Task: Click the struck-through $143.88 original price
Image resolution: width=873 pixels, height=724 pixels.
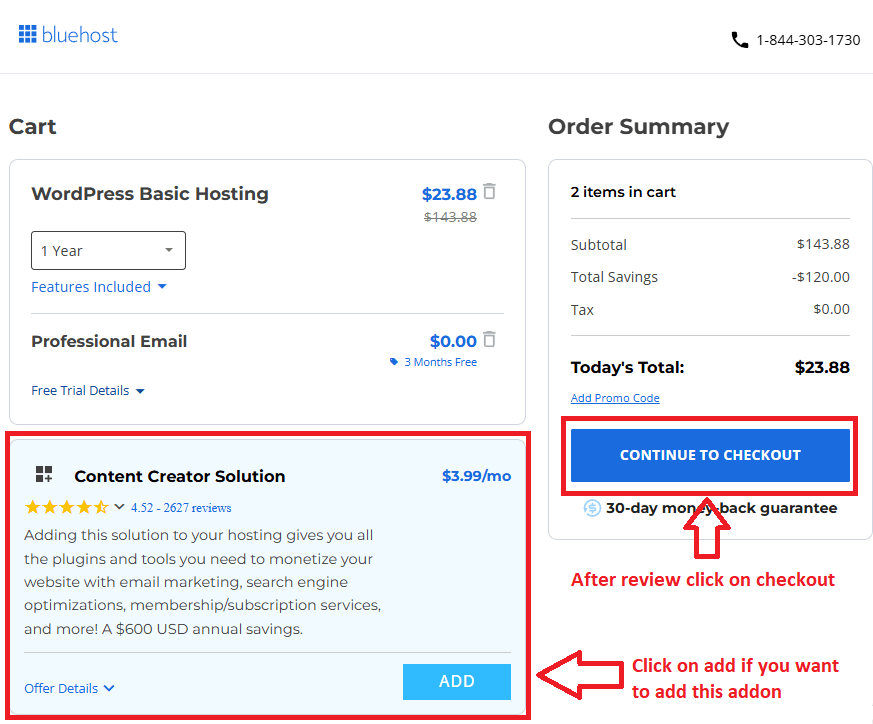Action: pyautogui.click(x=450, y=216)
